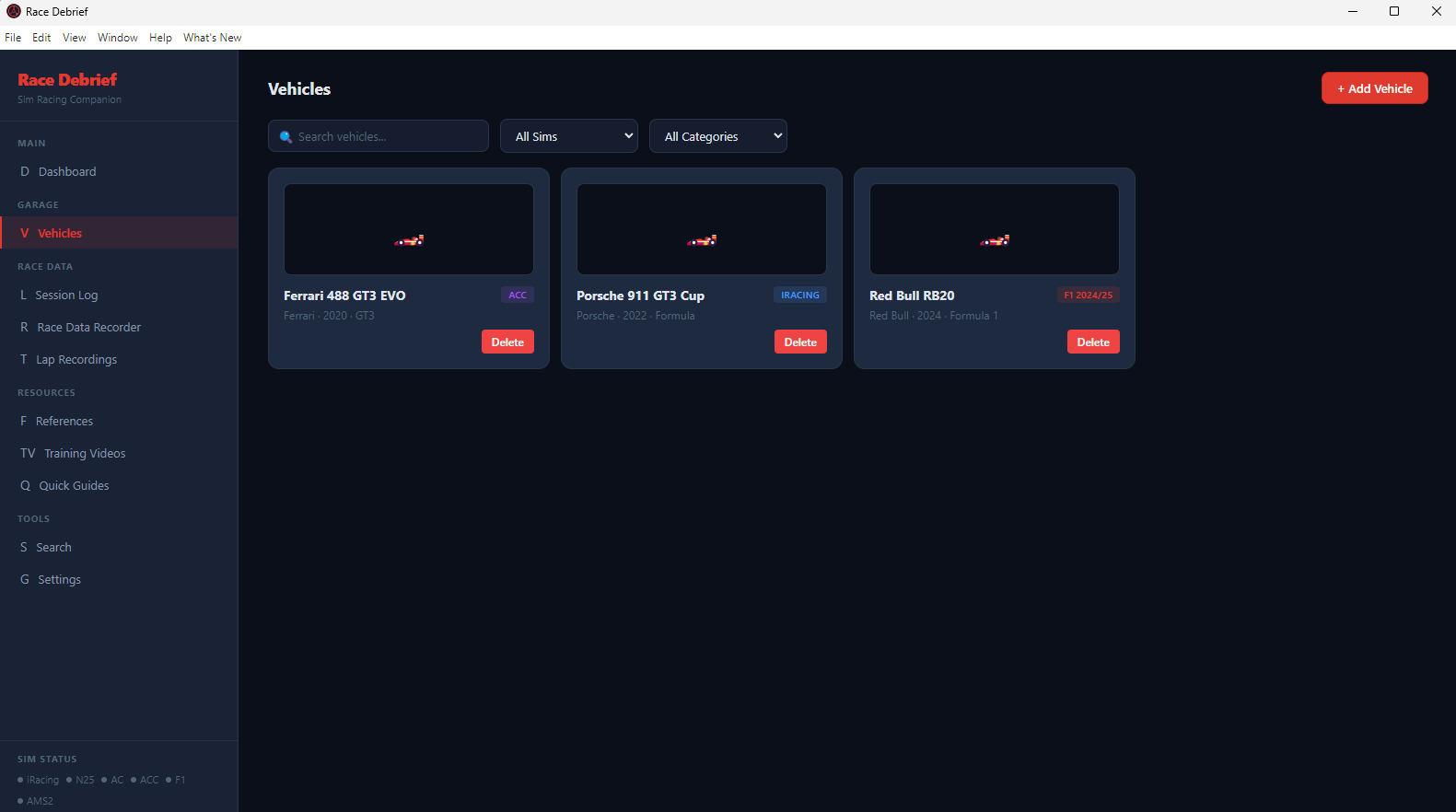The height and width of the screenshot is (812, 1456).
Task: Click the 'Sim Racing Companion' tagline
Action: (x=69, y=99)
